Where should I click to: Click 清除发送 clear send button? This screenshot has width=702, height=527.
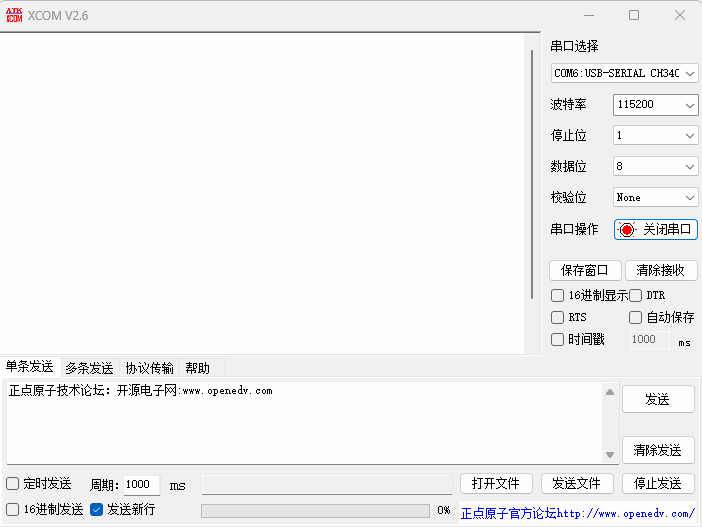(x=658, y=450)
